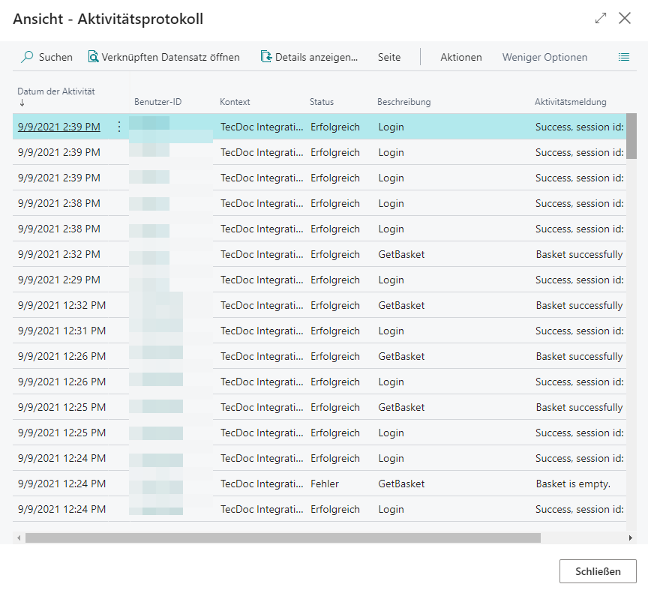
Task: Click the Datum der Aktivität column header
Action: click(x=56, y=91)
